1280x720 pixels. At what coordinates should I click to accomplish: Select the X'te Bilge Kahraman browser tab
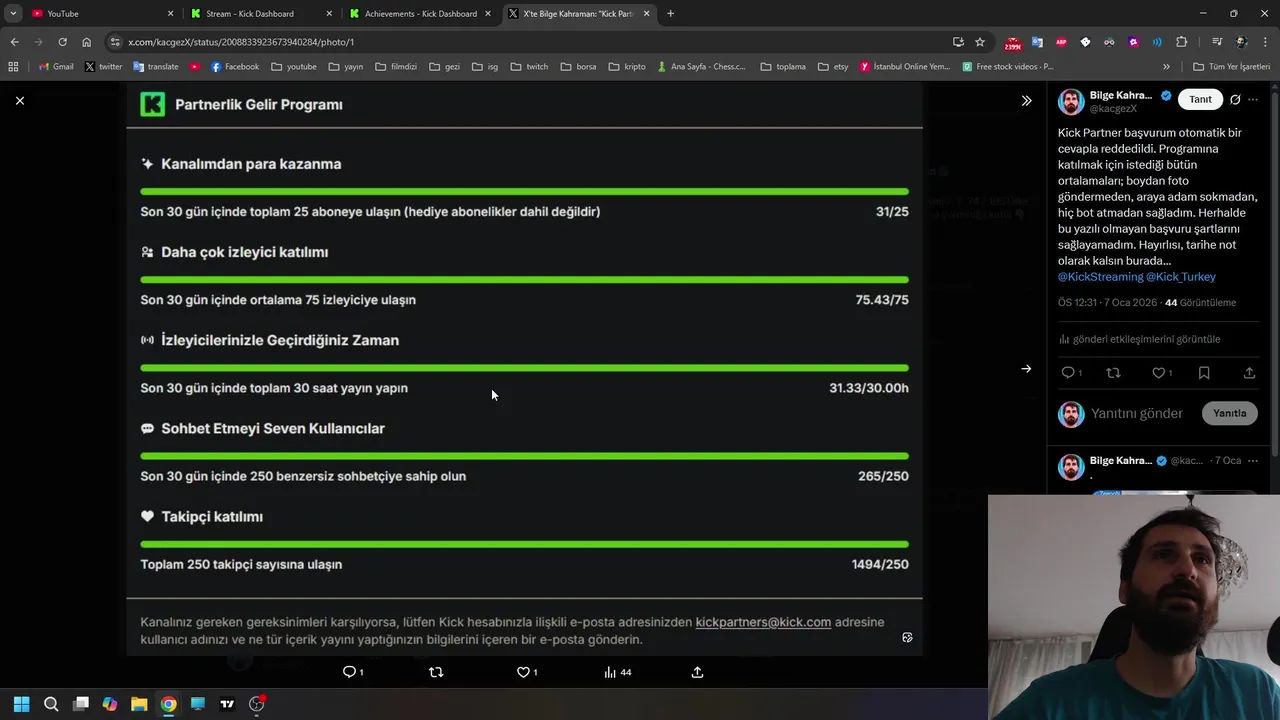tap(578, 13)
